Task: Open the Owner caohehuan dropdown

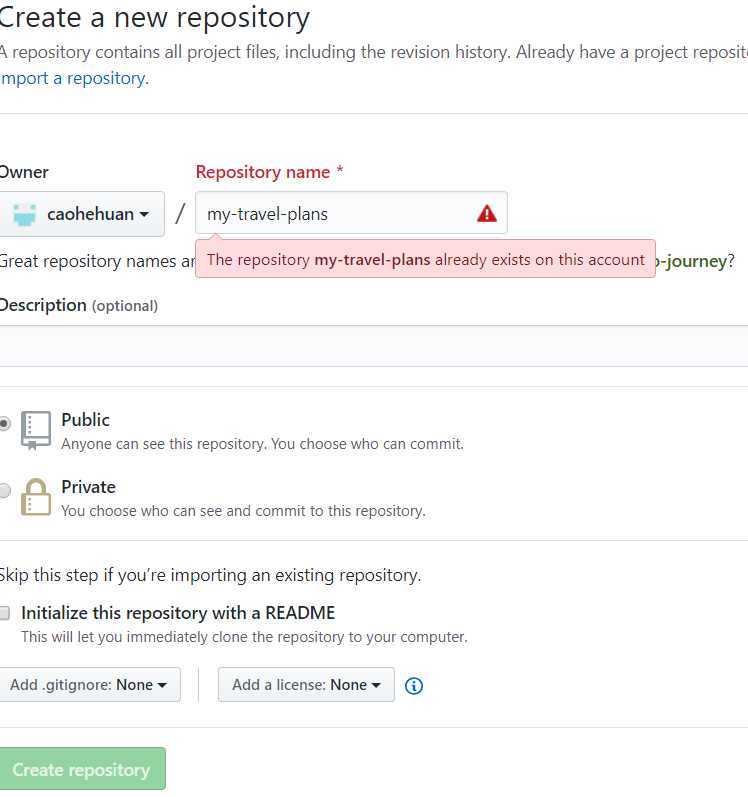Action: point(81,214)
